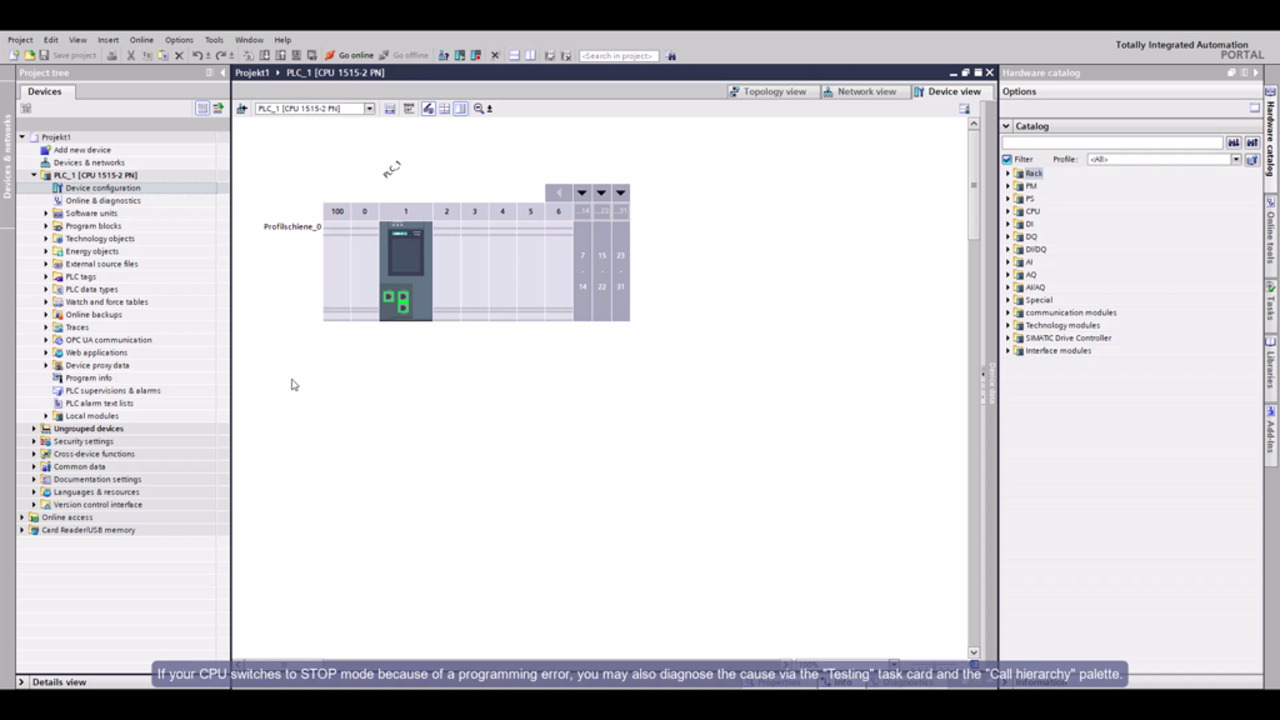Viewport: 1280px width, 720px height.
Task: Collapse the Project tree panel with arrow icon
Action: 222,73
